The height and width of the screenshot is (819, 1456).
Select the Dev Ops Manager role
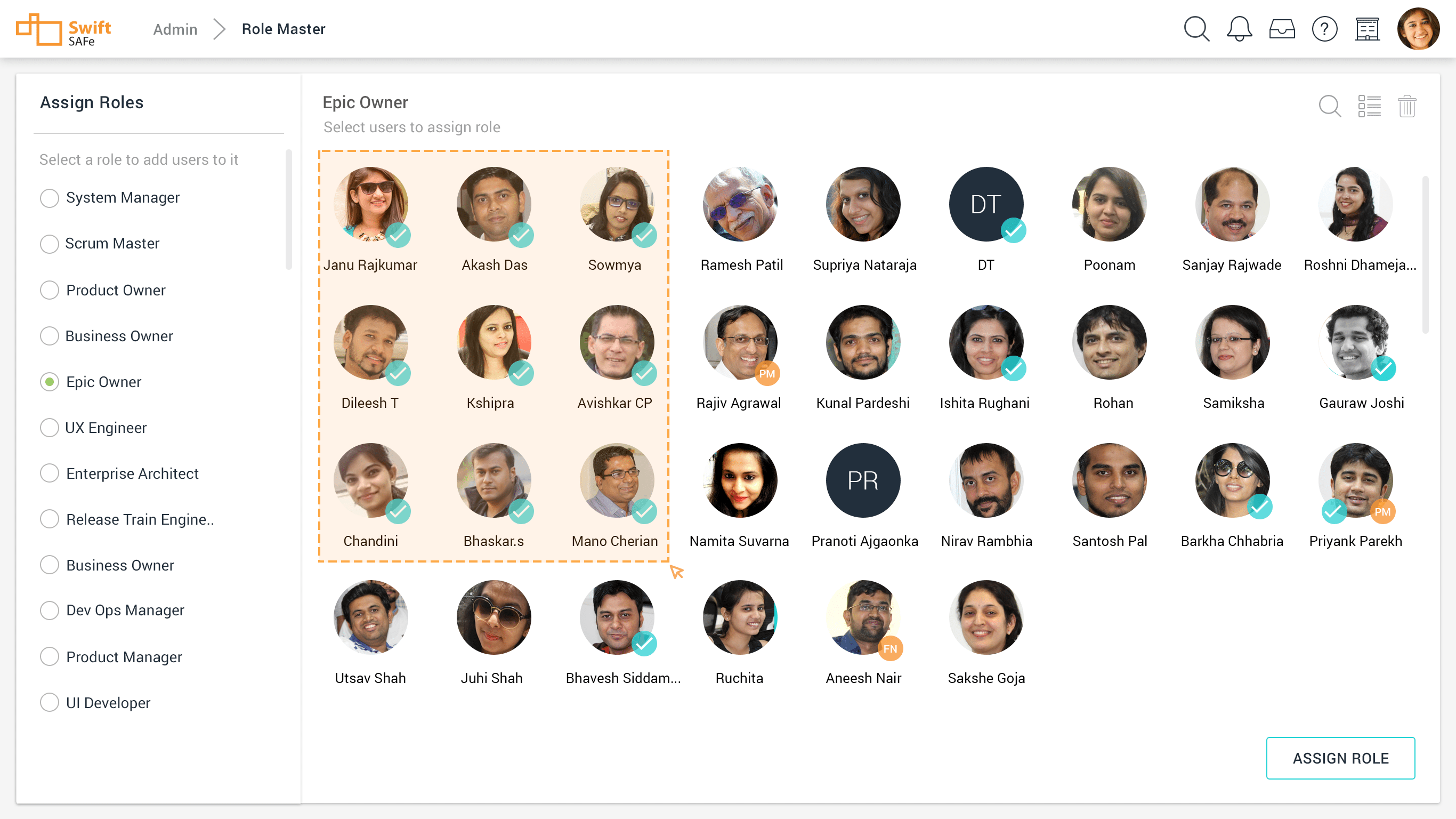50,611
